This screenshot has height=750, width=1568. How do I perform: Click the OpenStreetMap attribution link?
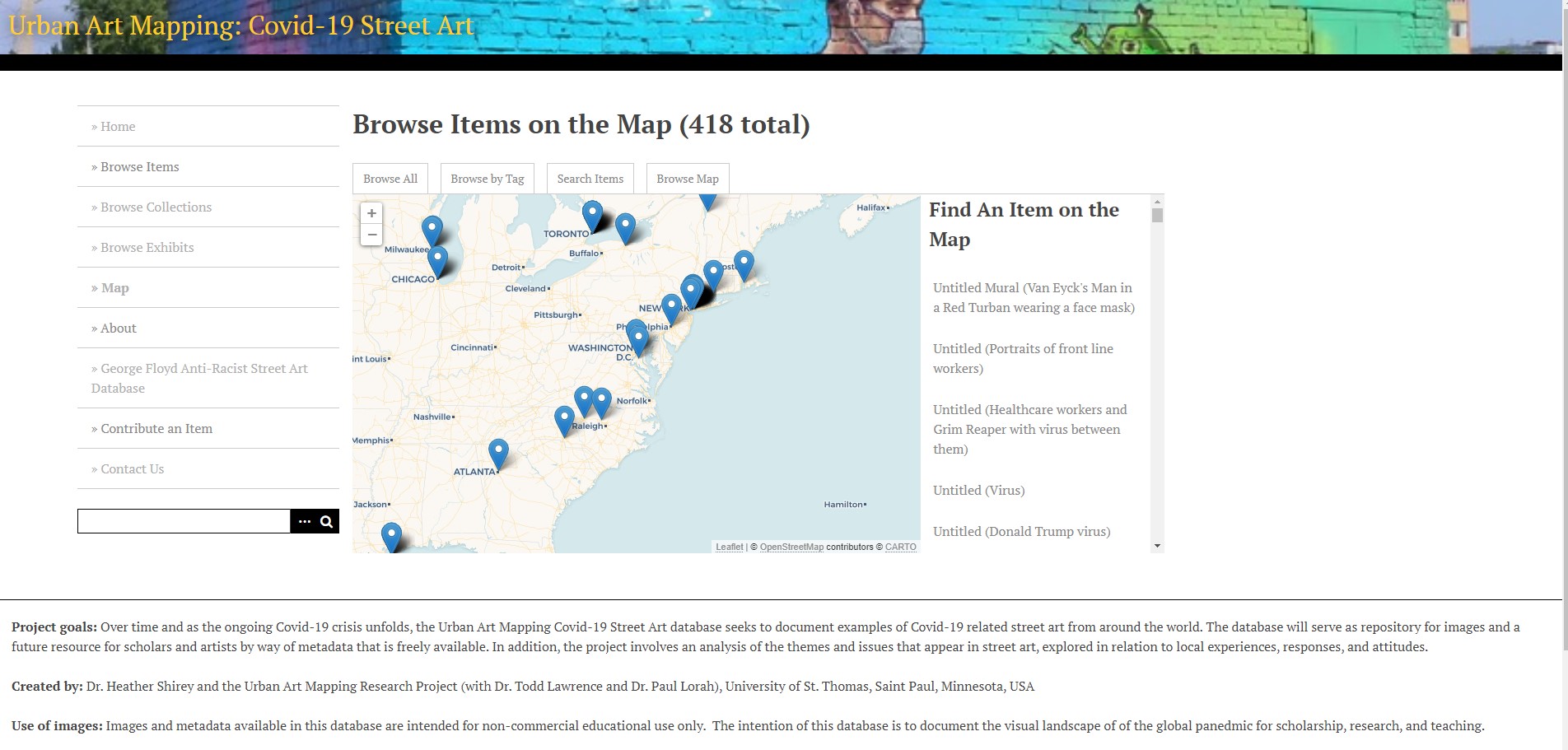point(791,547)
